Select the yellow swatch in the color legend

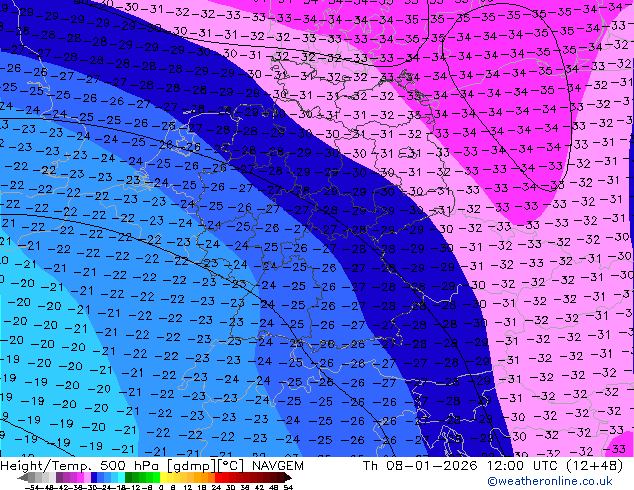click(x=163, y=478)
